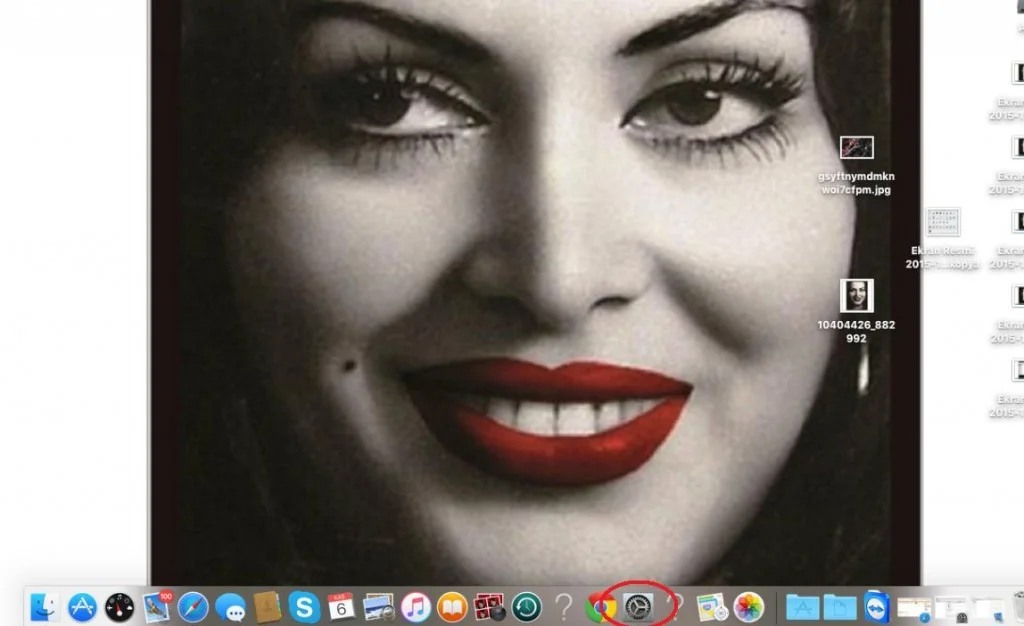Launch iTunes music note icon
This screenshot has width=1024, height=626.
click(x=415, y=607)
